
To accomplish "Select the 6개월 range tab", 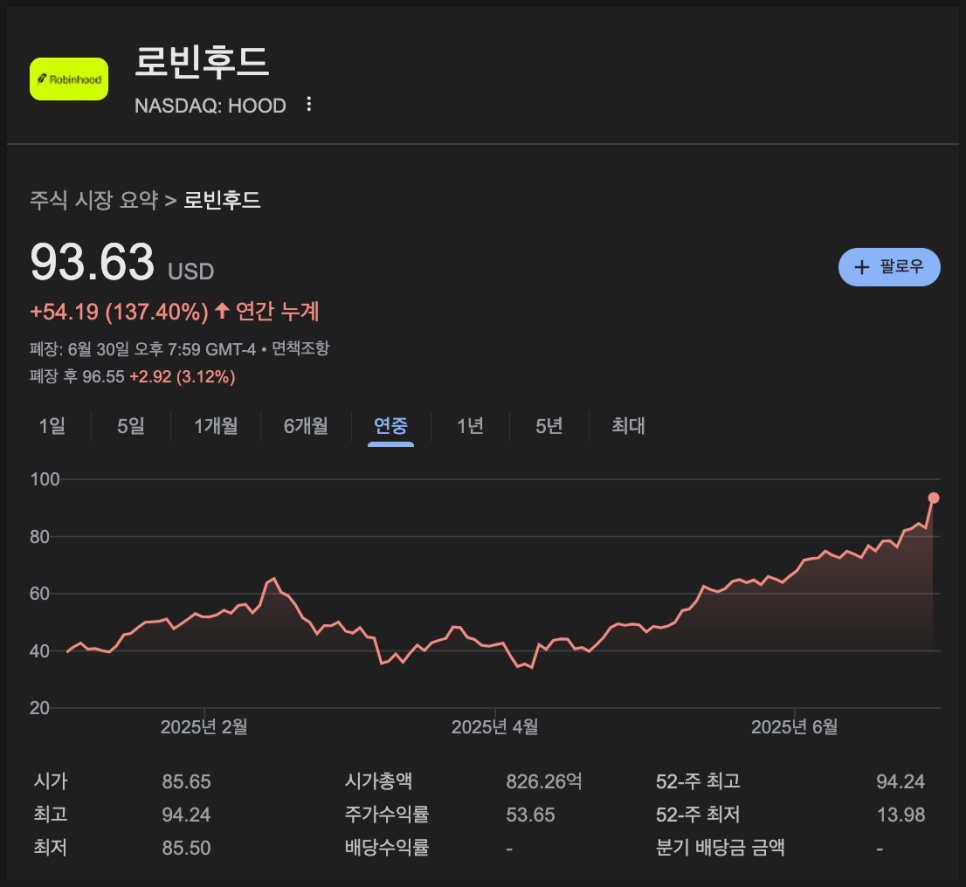I will tap(306, 426).
